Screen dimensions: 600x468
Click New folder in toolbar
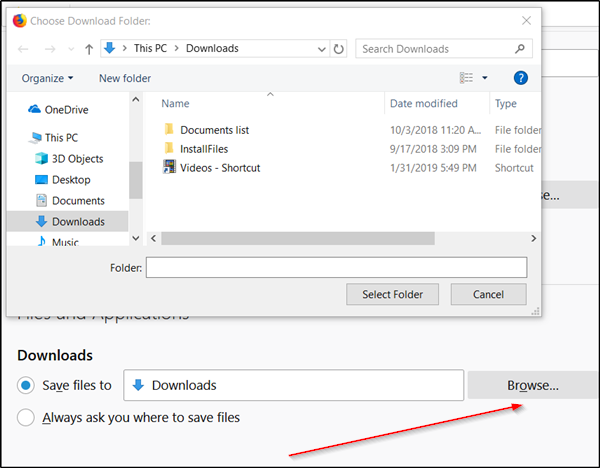click(125, 78)
